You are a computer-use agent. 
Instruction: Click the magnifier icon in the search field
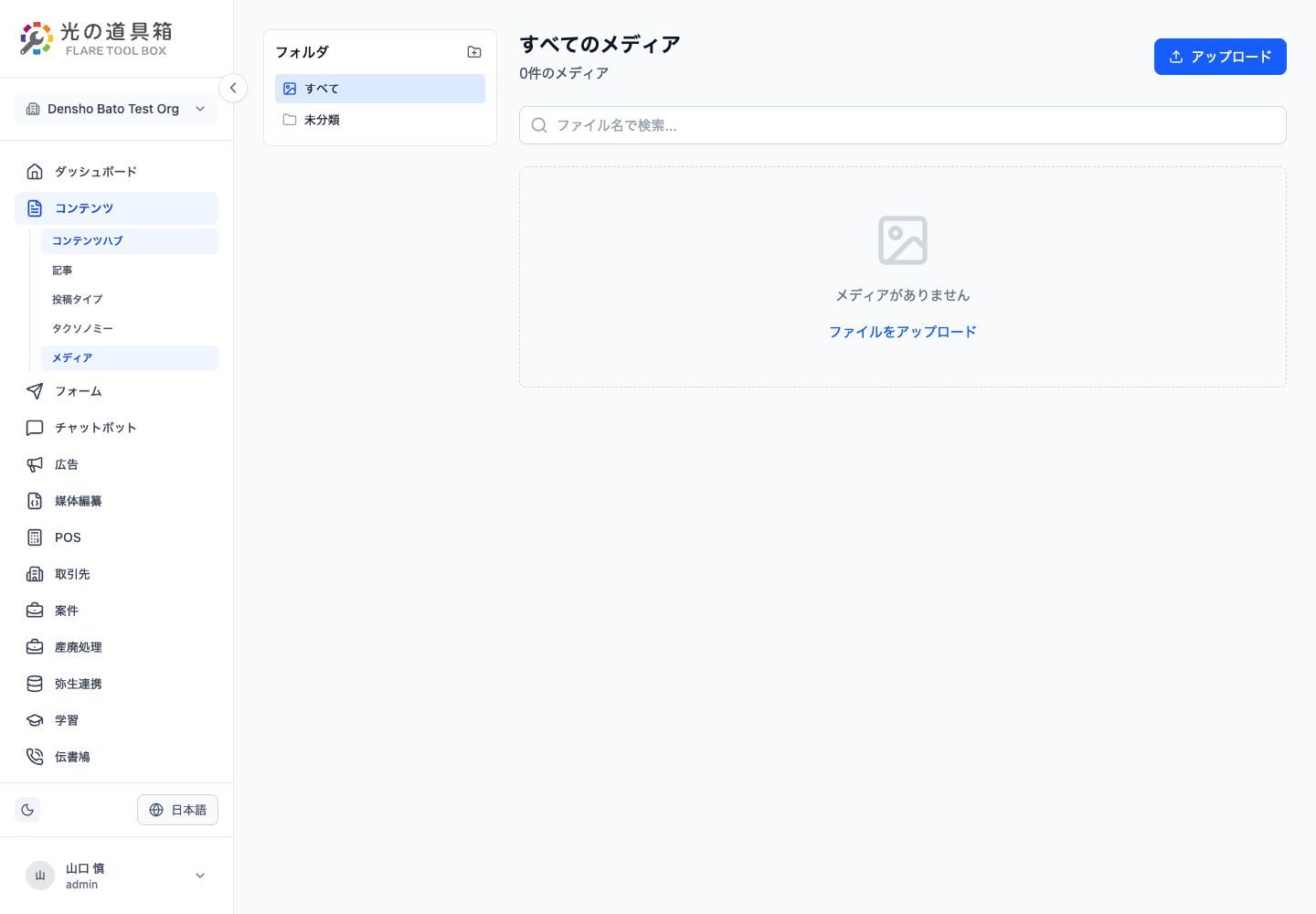(539, 125)
